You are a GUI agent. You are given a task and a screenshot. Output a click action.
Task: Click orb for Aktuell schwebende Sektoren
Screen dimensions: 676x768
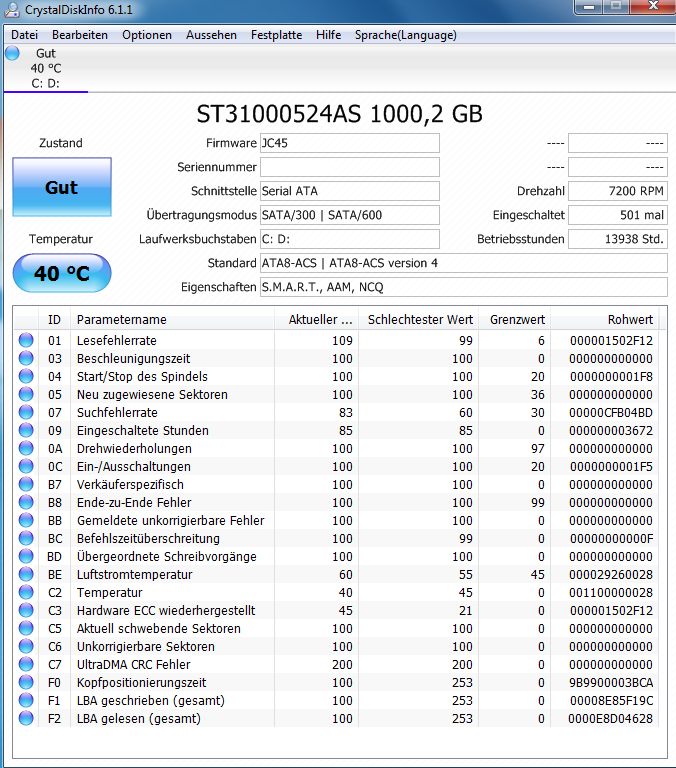pyautogui.click(x=26, y=628)
